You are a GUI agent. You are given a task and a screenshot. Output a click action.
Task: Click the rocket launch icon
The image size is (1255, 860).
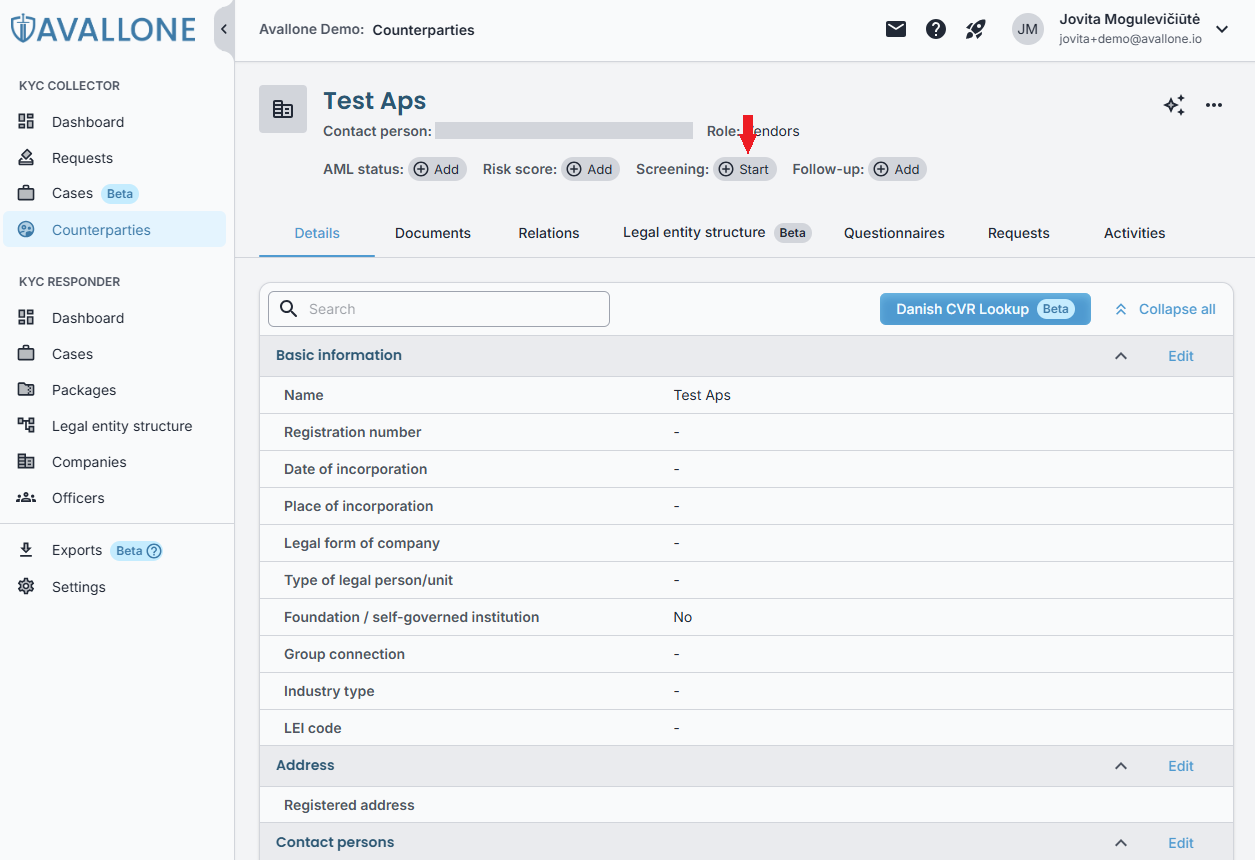pos(976,29)
